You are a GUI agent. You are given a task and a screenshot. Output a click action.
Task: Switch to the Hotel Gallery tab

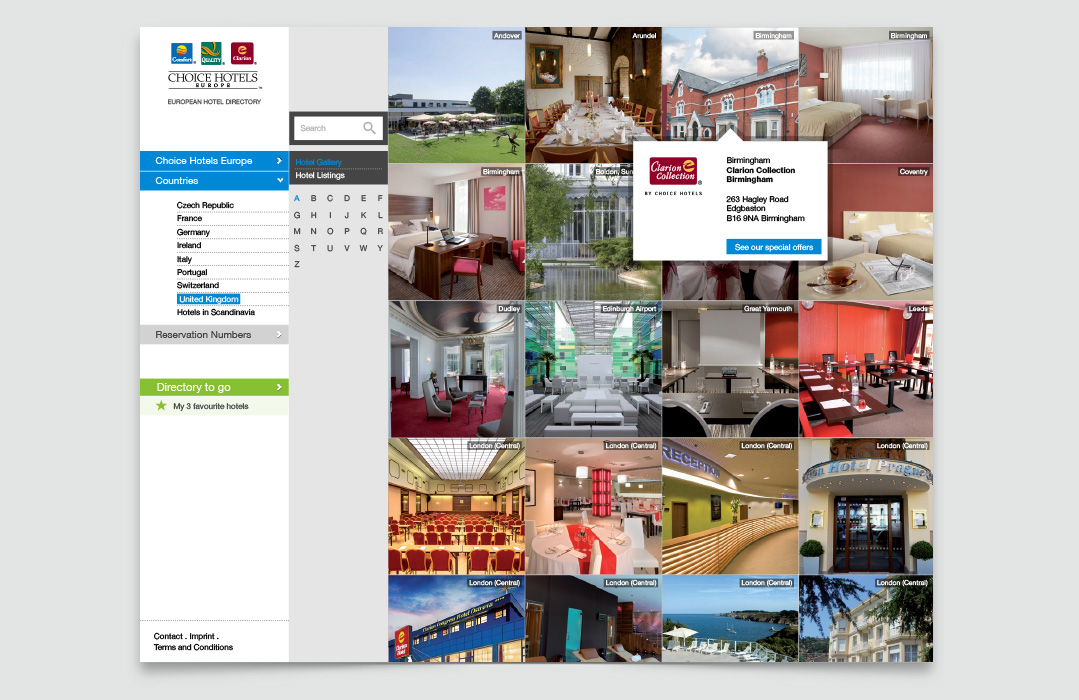[x=319, y=162]
